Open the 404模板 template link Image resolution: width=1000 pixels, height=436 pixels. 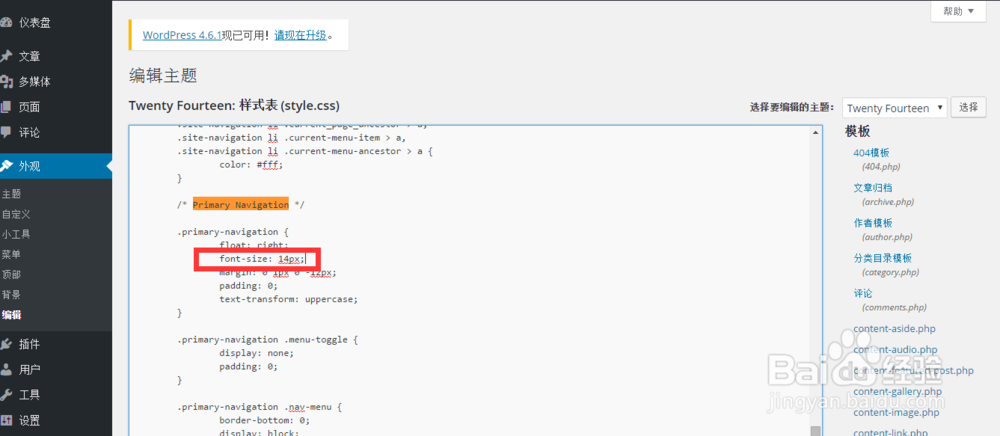click(x=871, y=153)
